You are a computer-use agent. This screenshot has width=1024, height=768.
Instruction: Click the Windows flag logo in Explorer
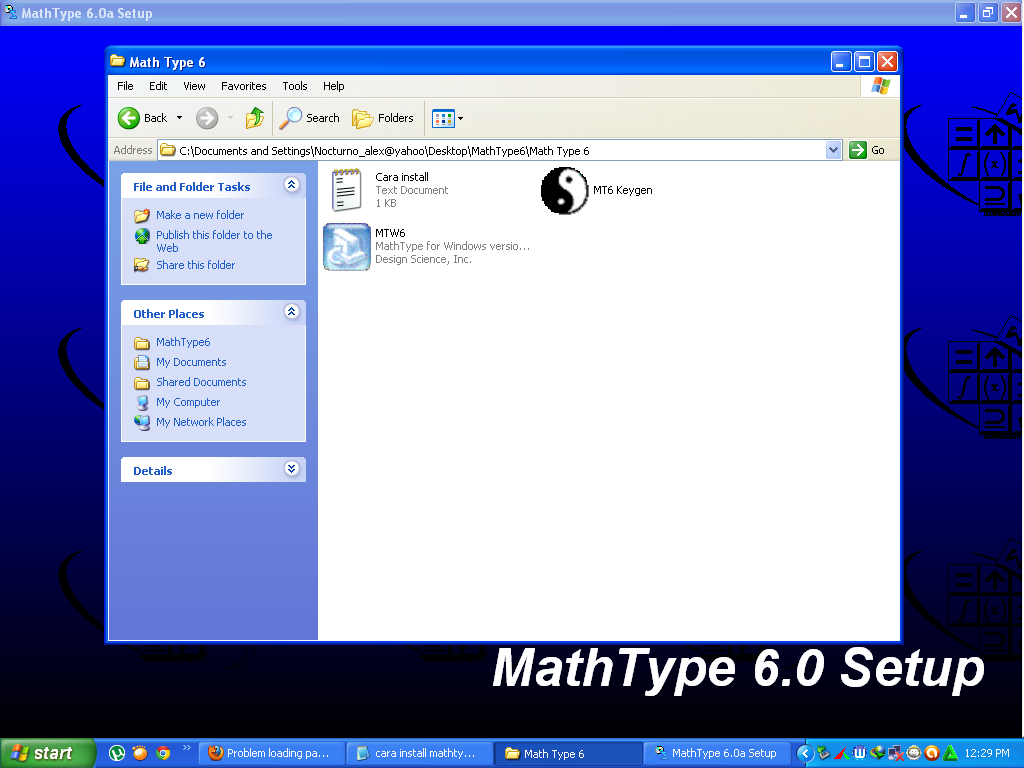(x=880, y=86)
